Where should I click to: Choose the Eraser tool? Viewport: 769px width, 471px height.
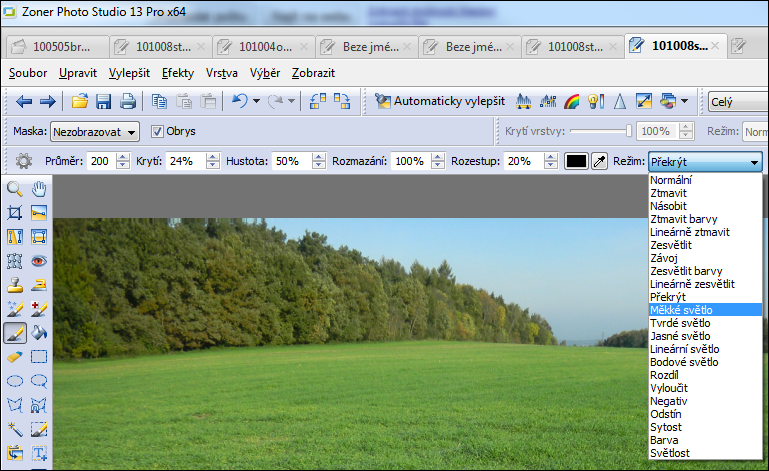[15, 357]
